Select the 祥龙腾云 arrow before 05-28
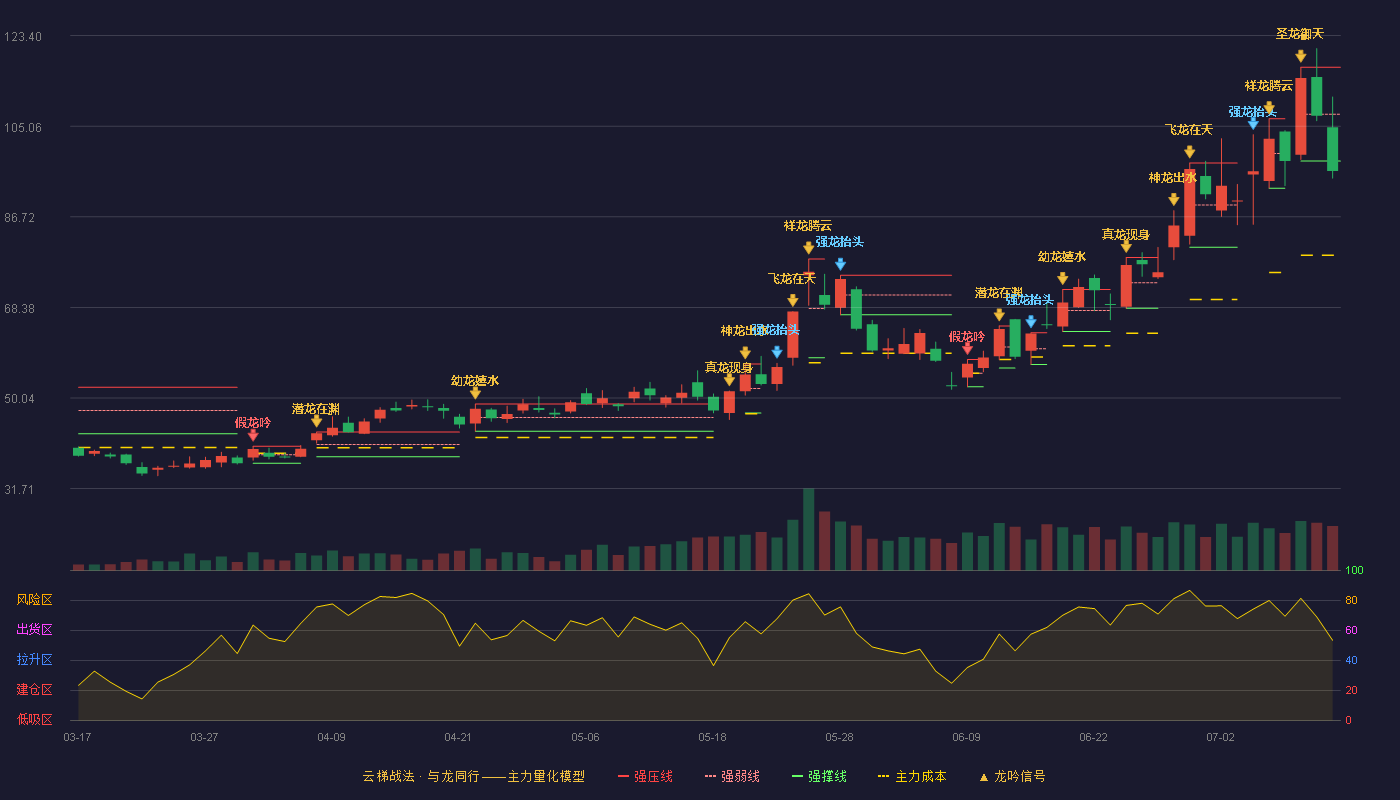This screenshot has width=1400, height=800. click(808, 248)
